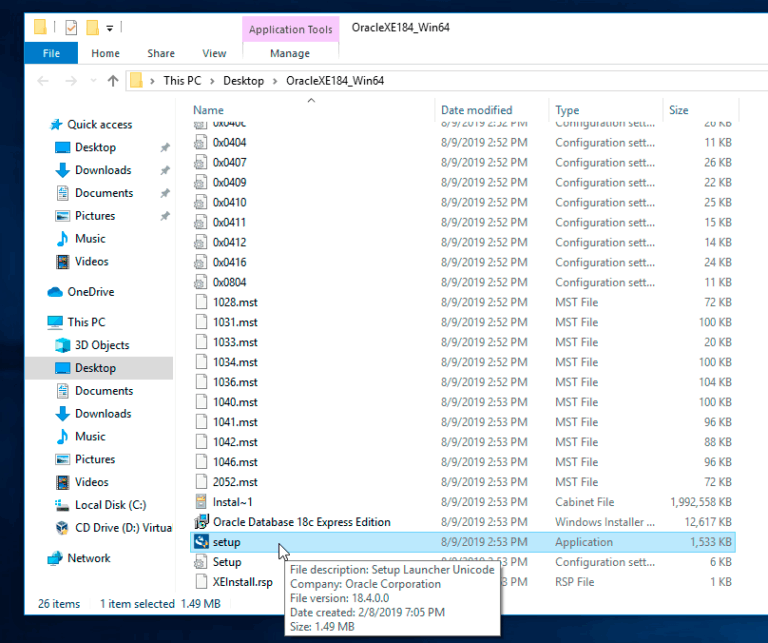Sort files by Date modified column
The image size is (768, 643).
[476, 110]
